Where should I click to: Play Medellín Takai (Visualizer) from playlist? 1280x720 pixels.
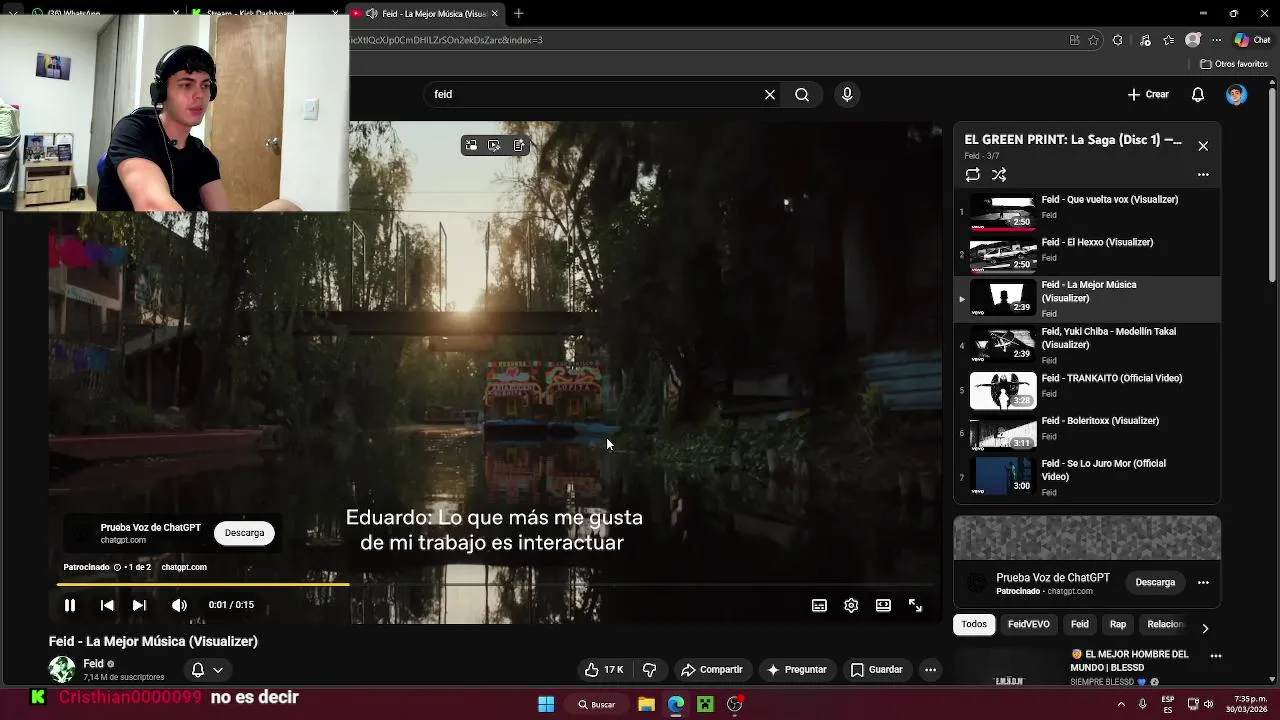[x=1087, y=345]
